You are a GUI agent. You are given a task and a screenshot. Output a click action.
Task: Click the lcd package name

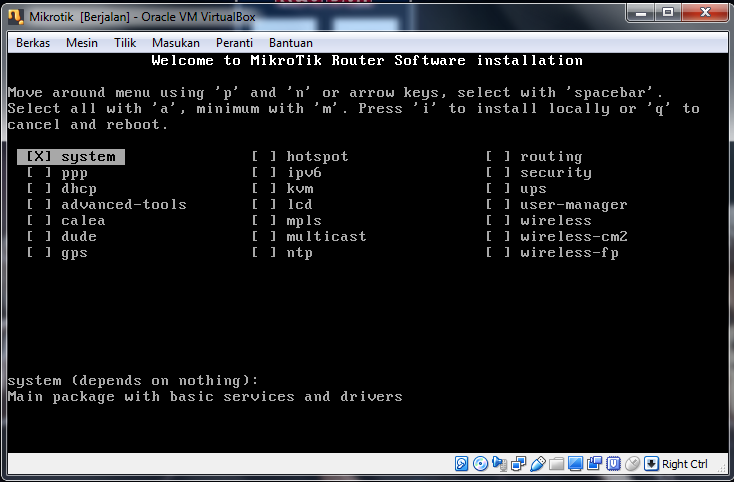[300, 205]
